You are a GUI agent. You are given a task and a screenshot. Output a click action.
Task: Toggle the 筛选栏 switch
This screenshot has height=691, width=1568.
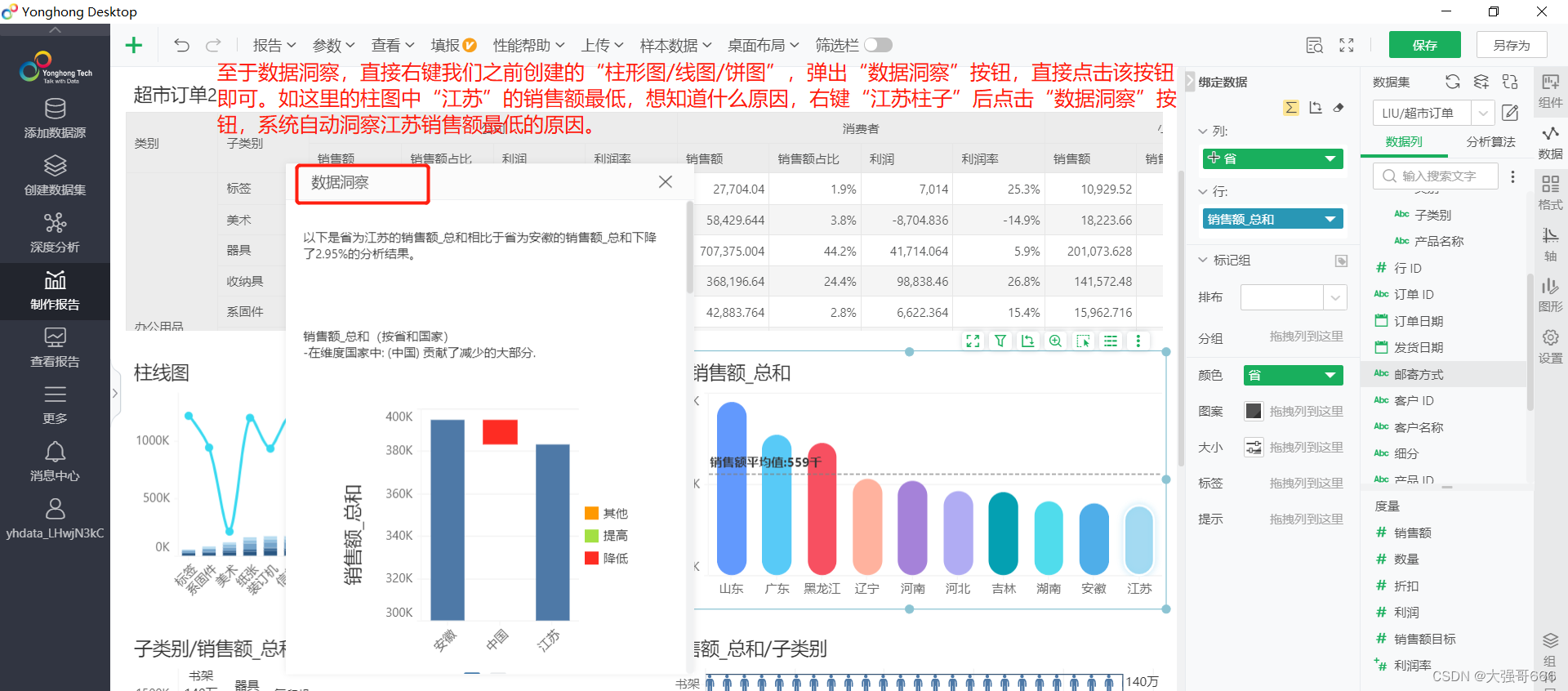pyautogui.click(x=878, y=45)
